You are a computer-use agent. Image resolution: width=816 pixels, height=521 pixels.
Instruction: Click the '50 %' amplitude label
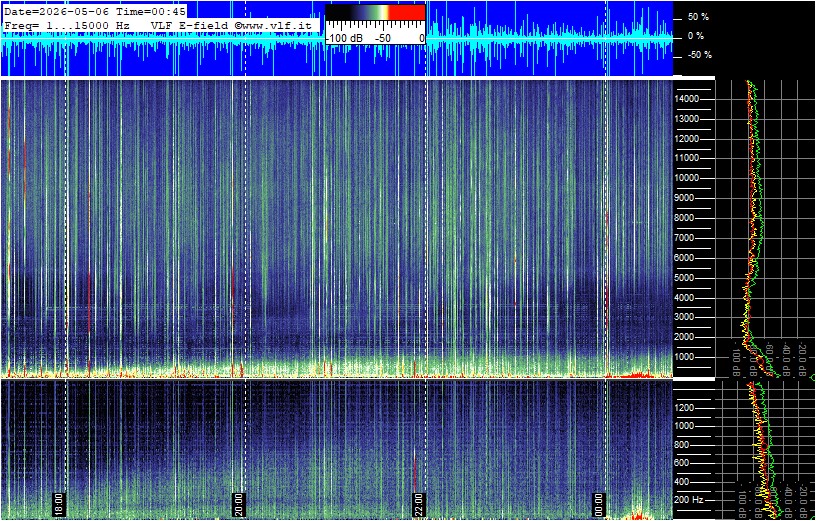click(698, 17)
